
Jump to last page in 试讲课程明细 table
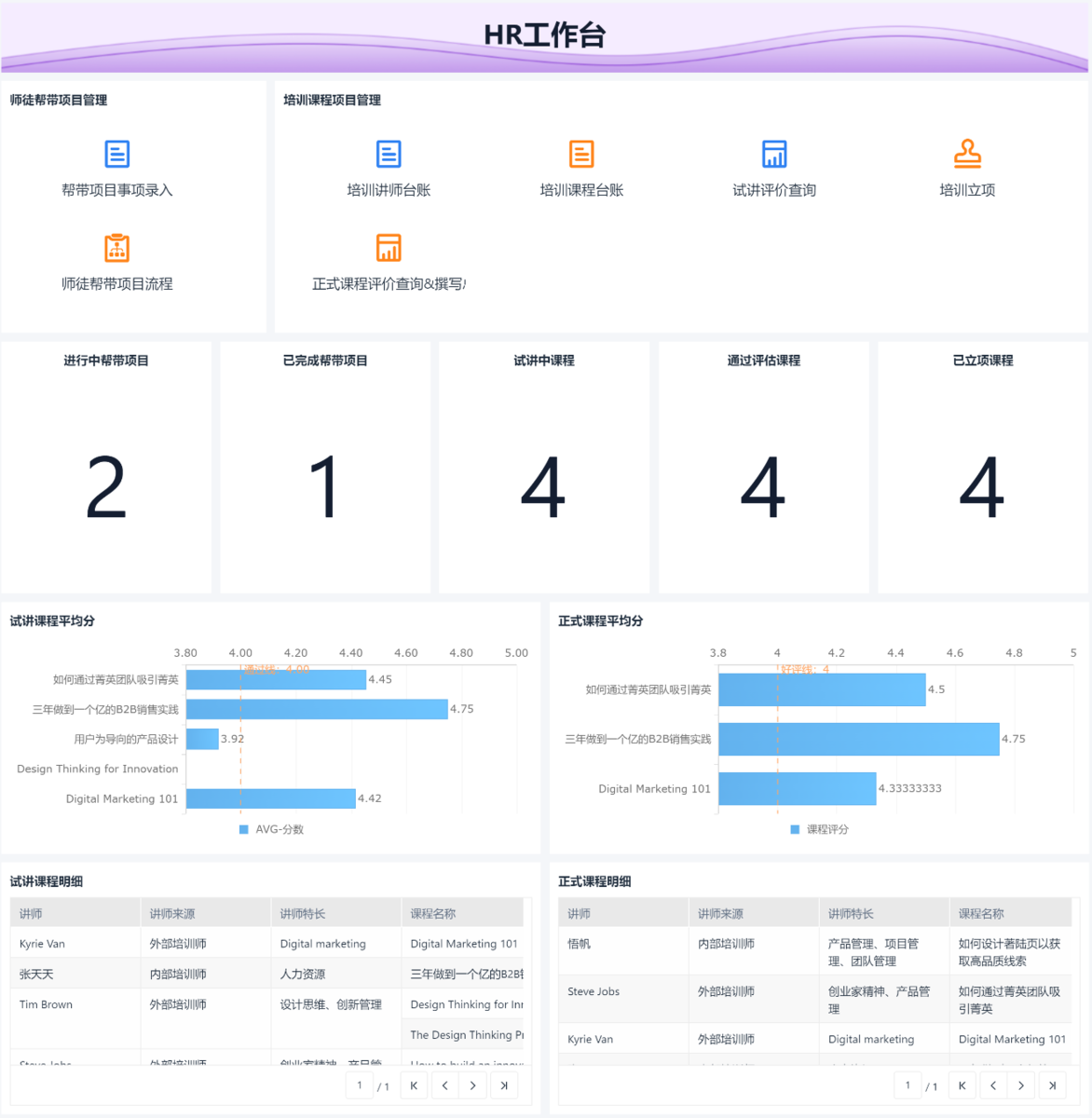pyautogui.click(x=504, y=1085)
